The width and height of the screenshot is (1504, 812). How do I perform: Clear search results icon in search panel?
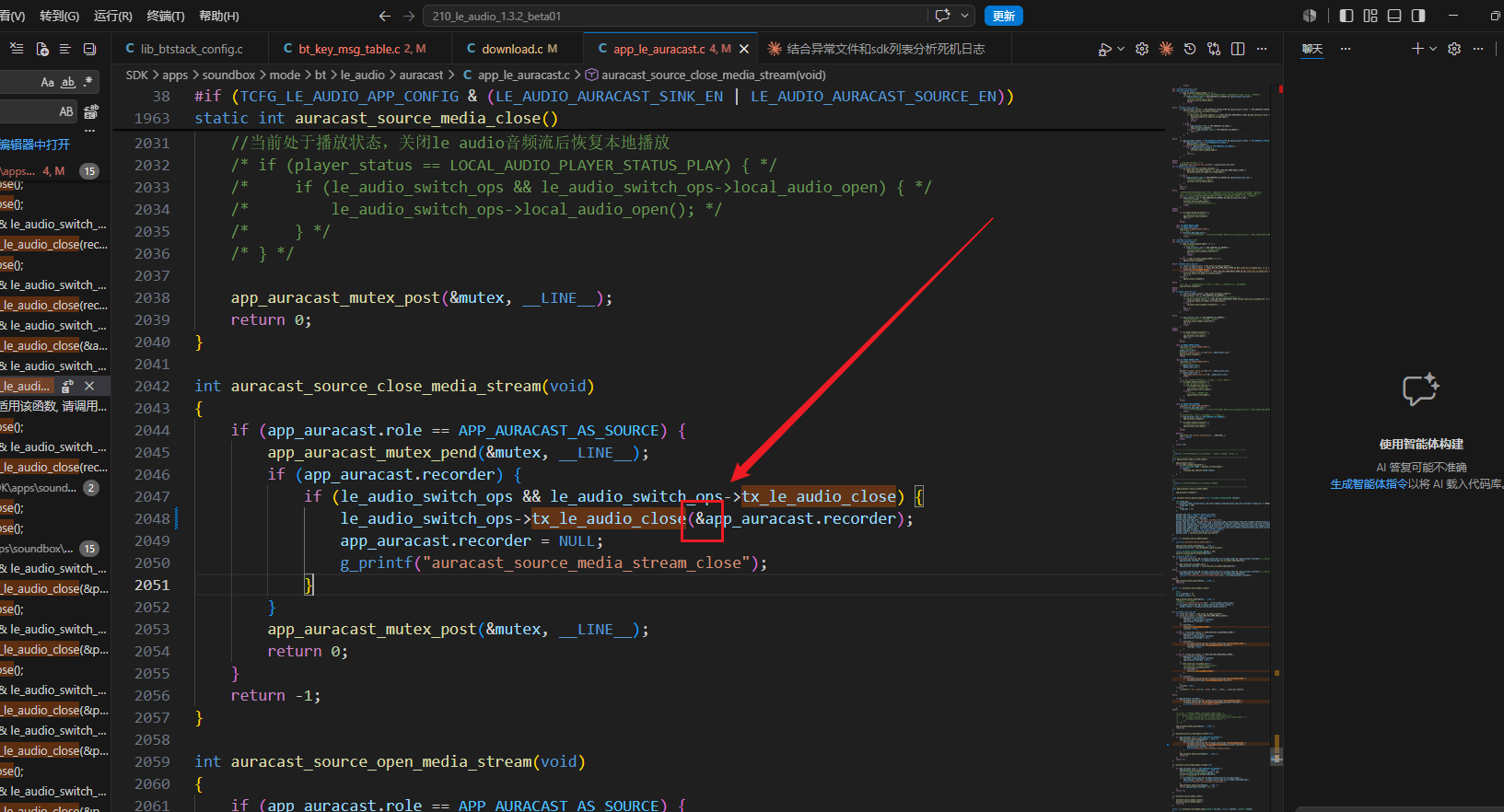17,49
